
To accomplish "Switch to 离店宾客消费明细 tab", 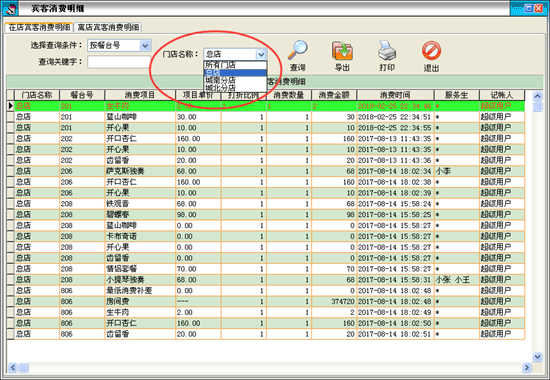I will tap(108, 27).
